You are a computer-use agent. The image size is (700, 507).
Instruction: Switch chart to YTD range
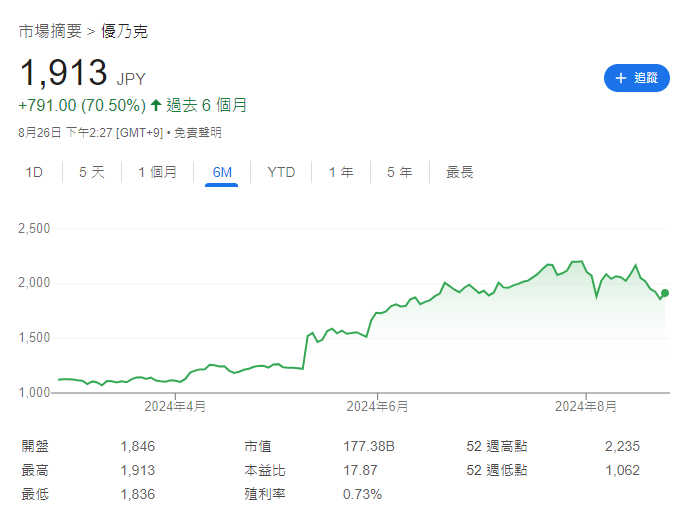pos(281,172)
